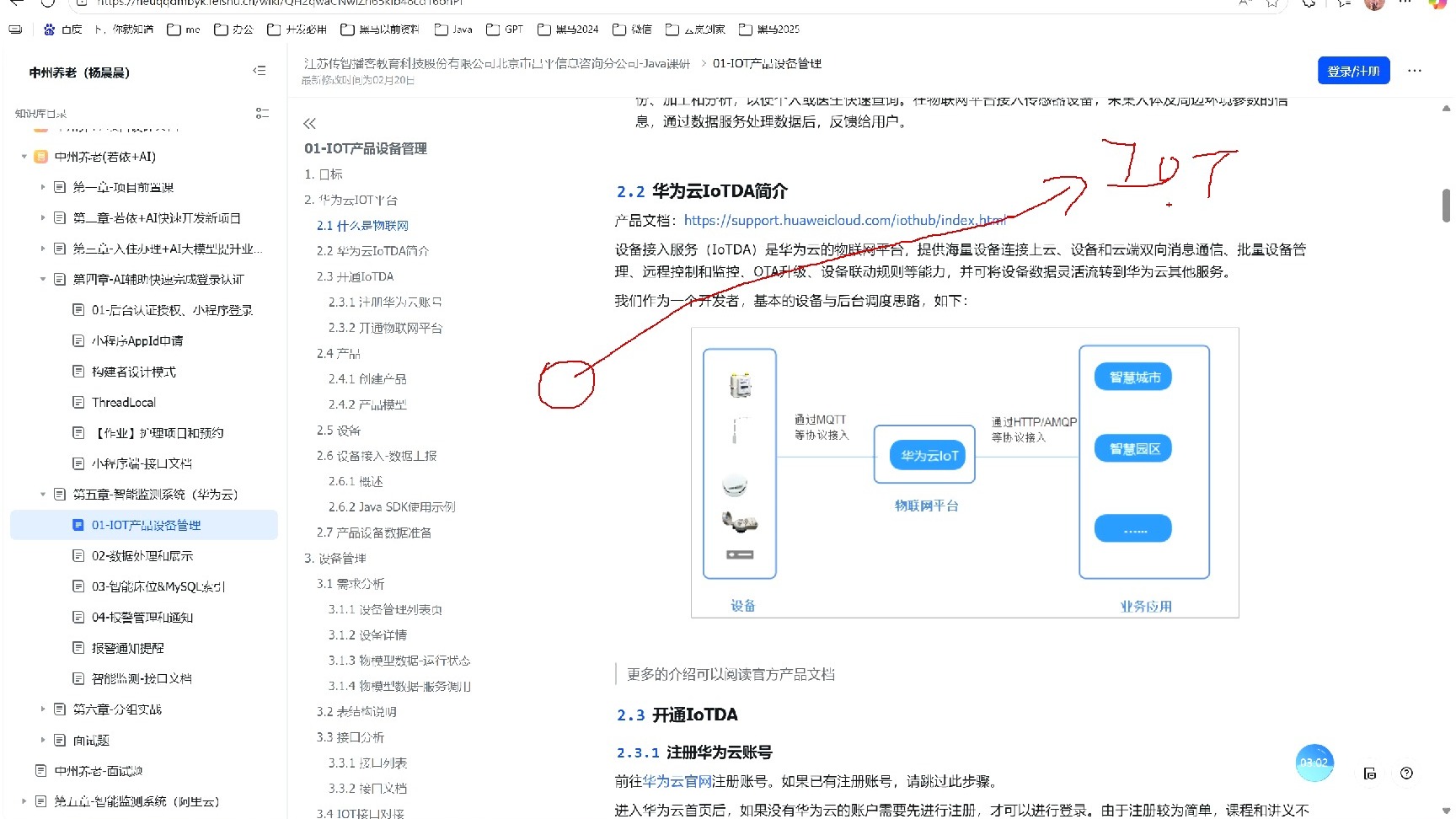Open the 黑马2024 bookmark folder

coord(568,29)
